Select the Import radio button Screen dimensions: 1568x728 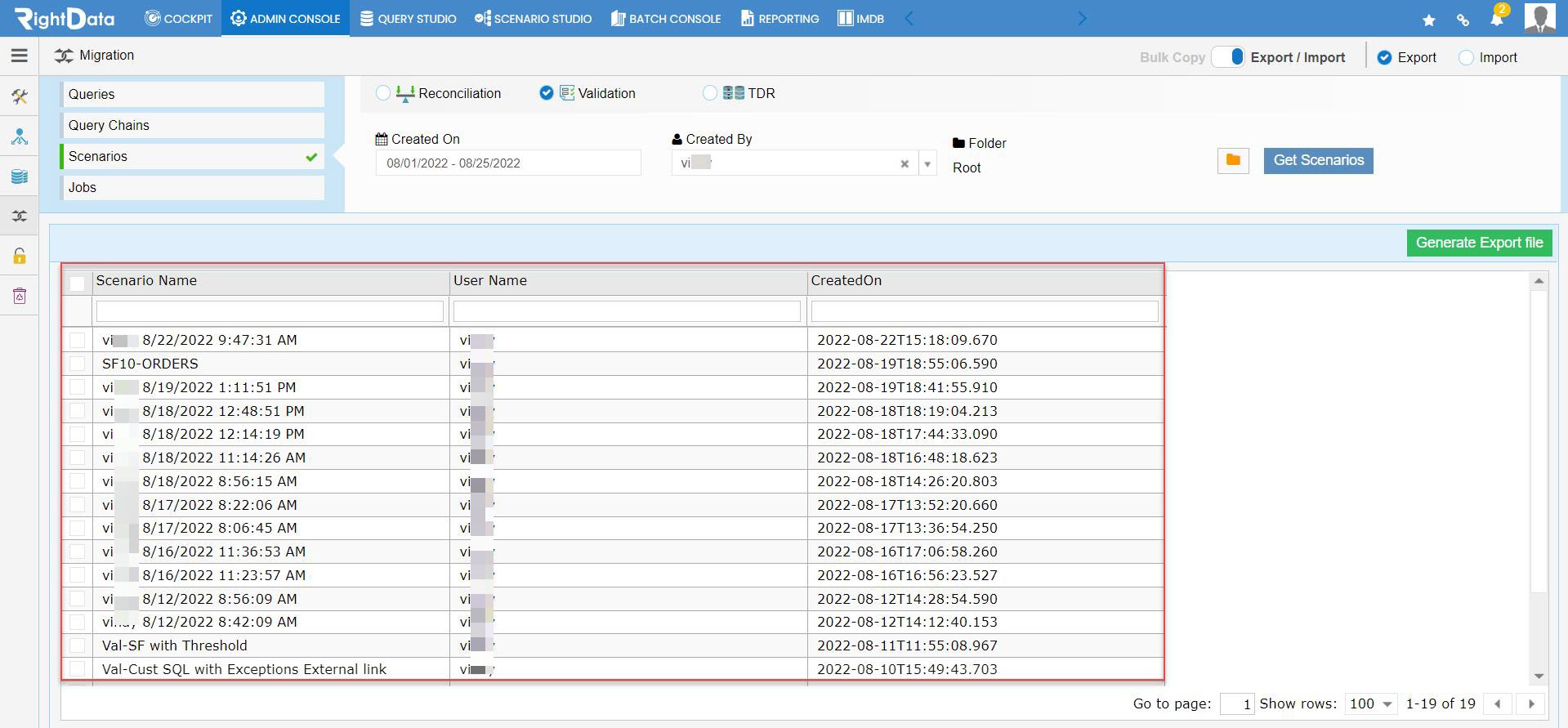click(1466, 57)
